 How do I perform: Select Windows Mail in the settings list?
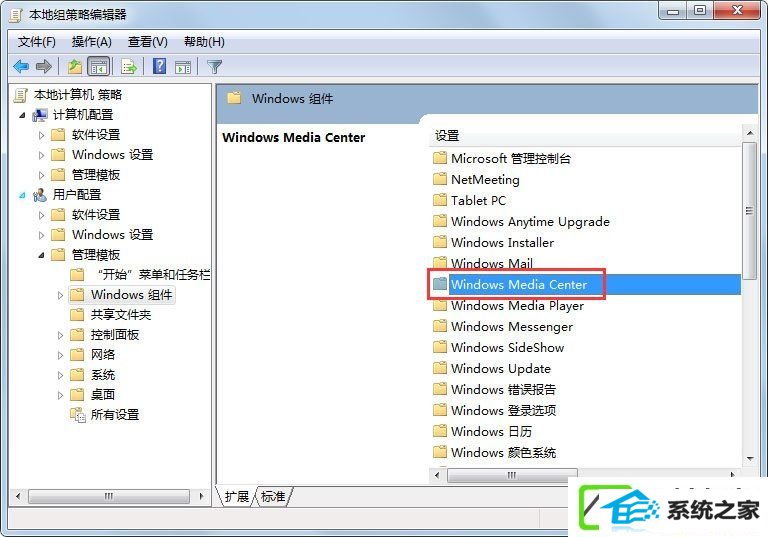click(491, 264)
